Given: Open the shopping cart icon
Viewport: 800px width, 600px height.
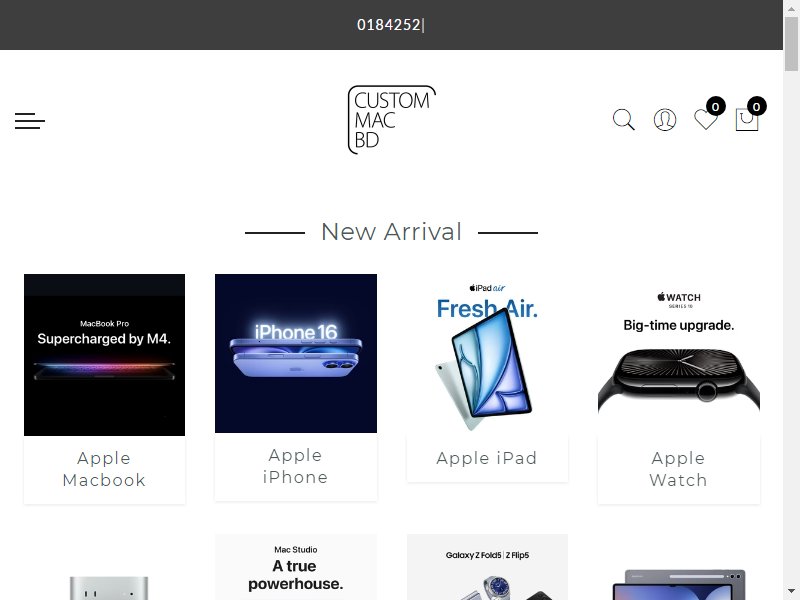Looking at the screenshot, I should [746, 120].
